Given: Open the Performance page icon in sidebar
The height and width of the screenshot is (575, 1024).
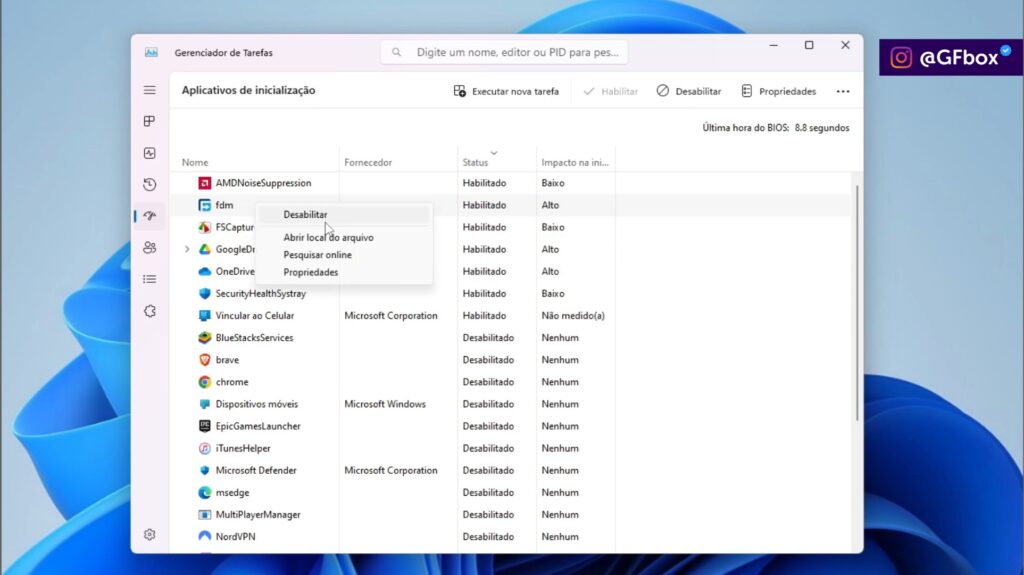Looking at the screenshot, I should pos(150,153).
